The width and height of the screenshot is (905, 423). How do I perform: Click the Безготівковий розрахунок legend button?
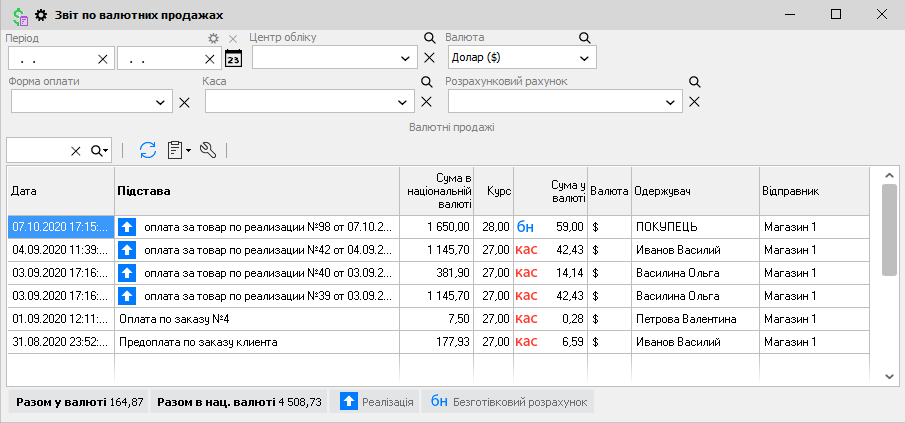pos(508,402)
